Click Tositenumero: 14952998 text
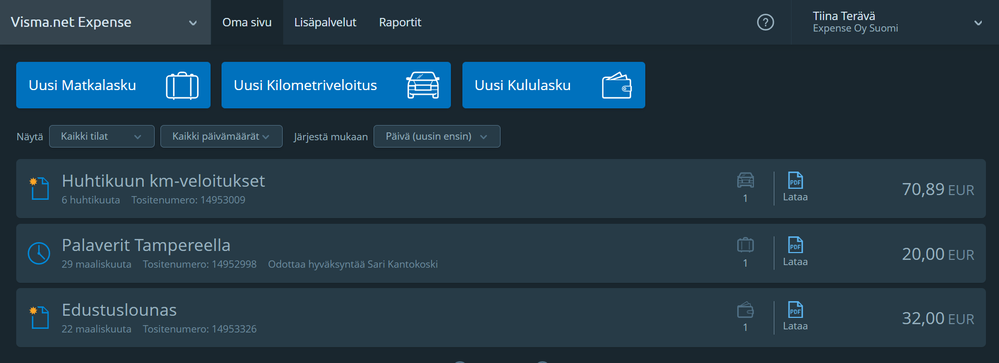This screenshot has width=999, height=363. click(x=199, y=264)
